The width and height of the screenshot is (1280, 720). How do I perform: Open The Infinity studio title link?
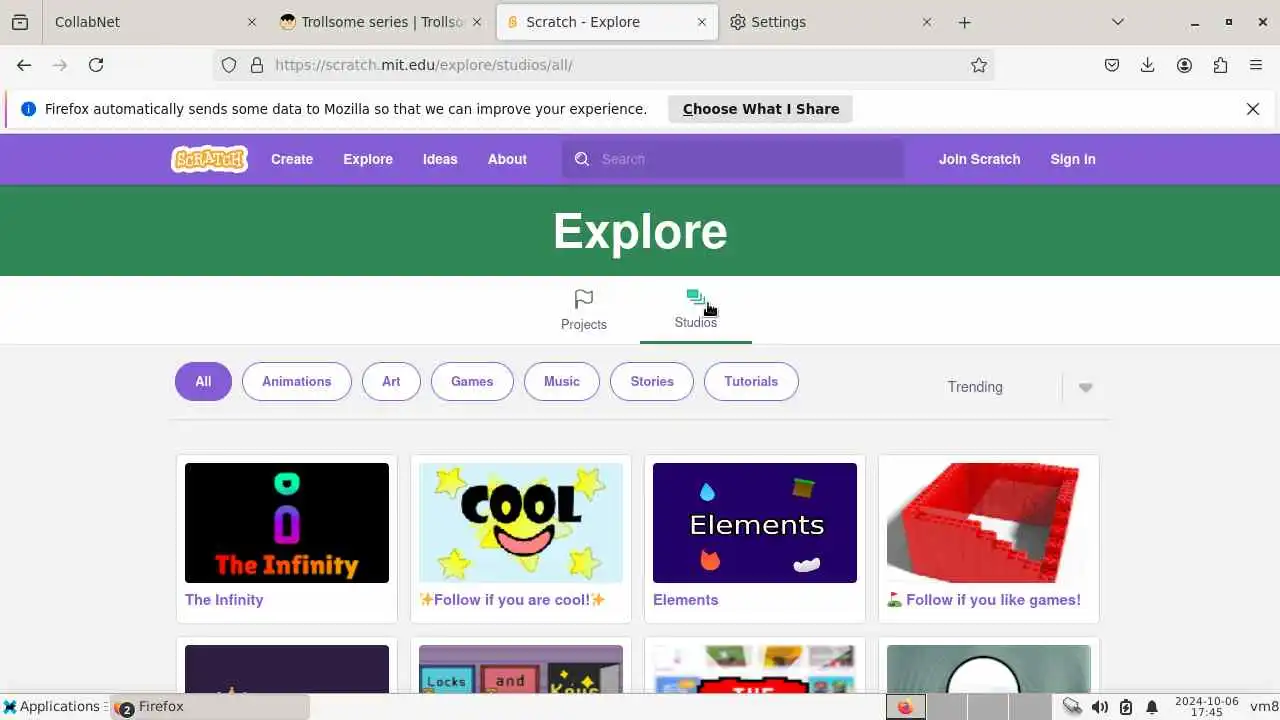point(224,600)
